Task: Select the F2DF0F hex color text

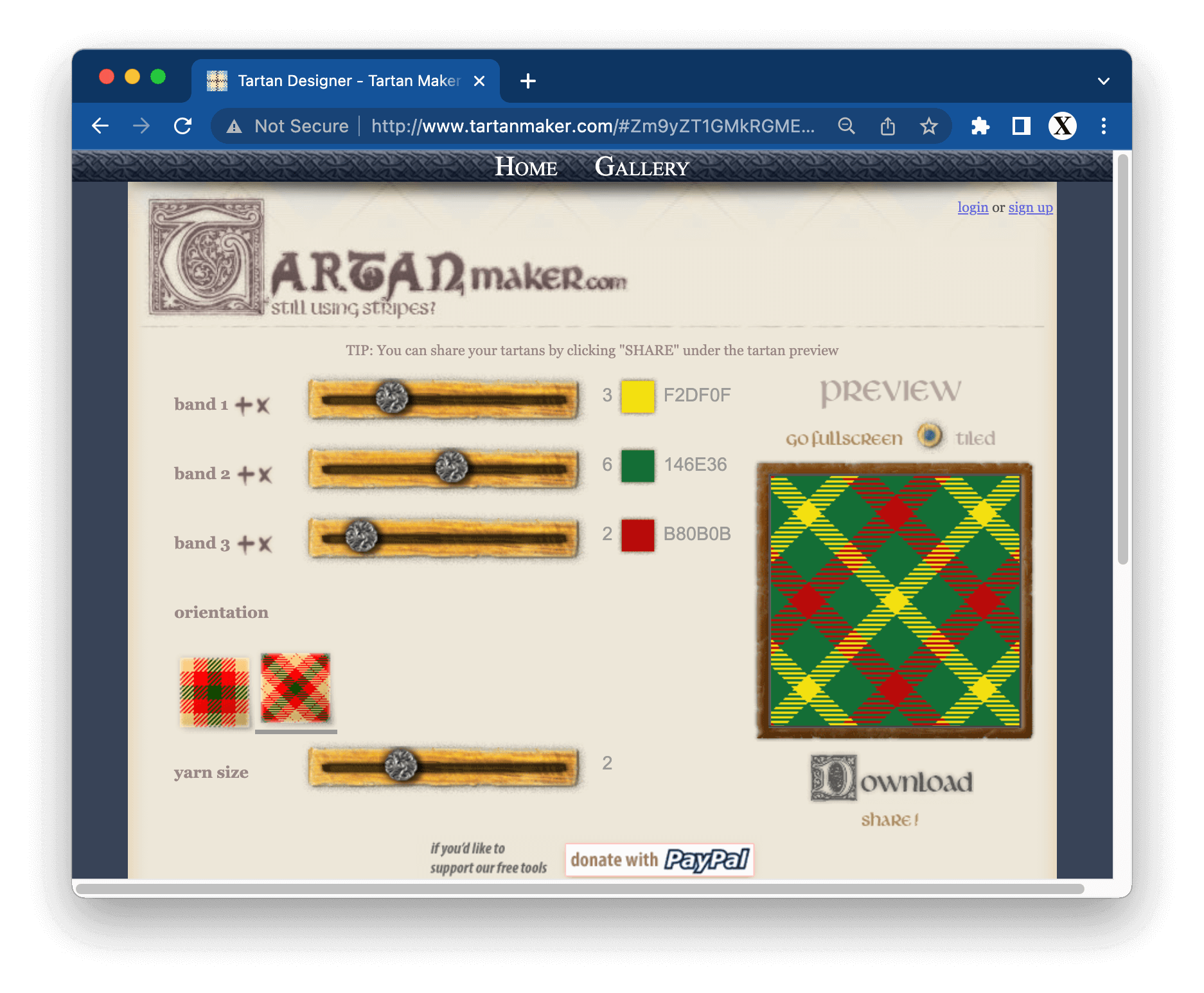Action: [x=697, y=395]
